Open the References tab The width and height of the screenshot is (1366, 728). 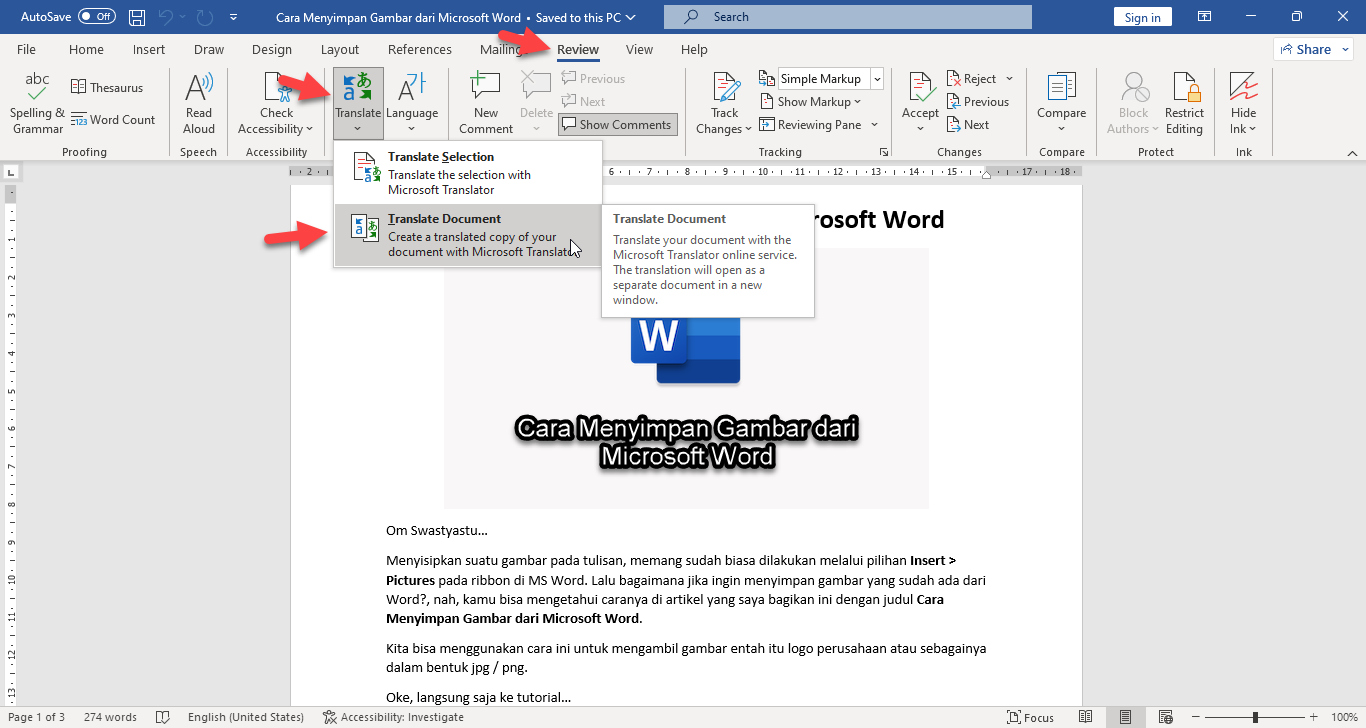tap(420, 49)
